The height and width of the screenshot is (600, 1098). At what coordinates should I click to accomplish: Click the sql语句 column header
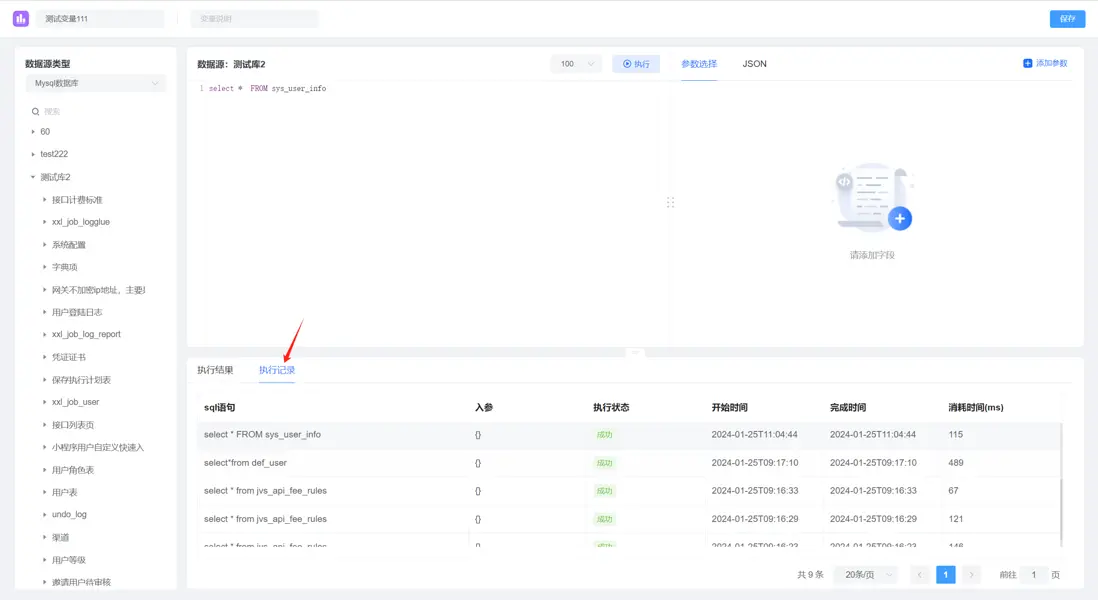[x=219, y=407]
